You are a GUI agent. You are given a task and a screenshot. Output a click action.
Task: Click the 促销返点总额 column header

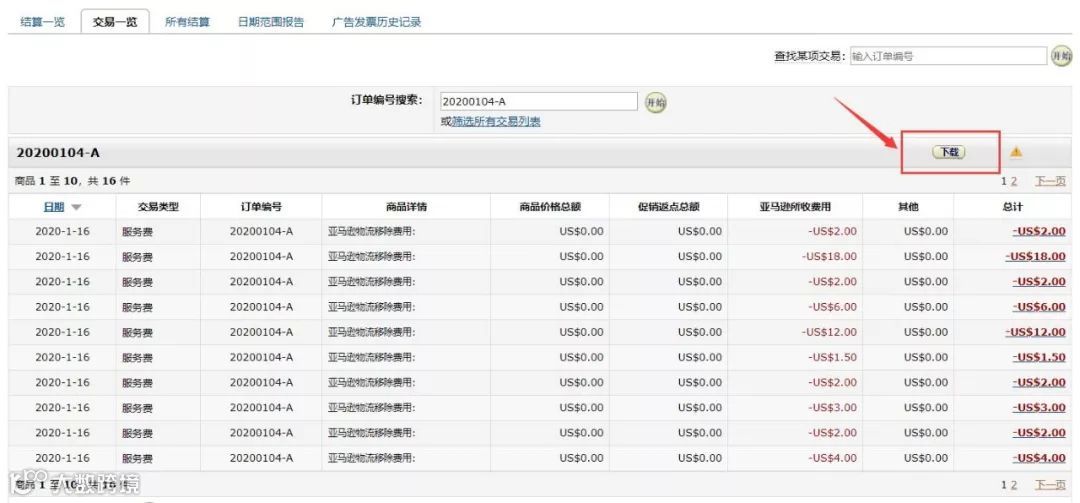tap(669, 207)
